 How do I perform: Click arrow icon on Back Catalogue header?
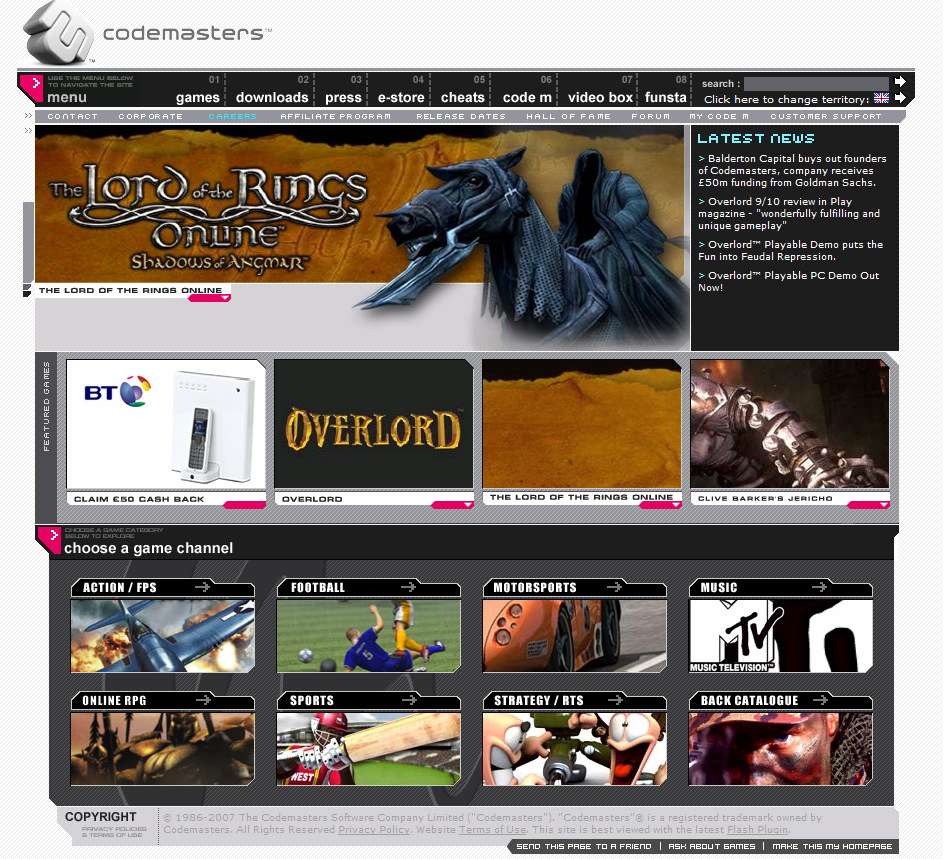click(820, 700)
